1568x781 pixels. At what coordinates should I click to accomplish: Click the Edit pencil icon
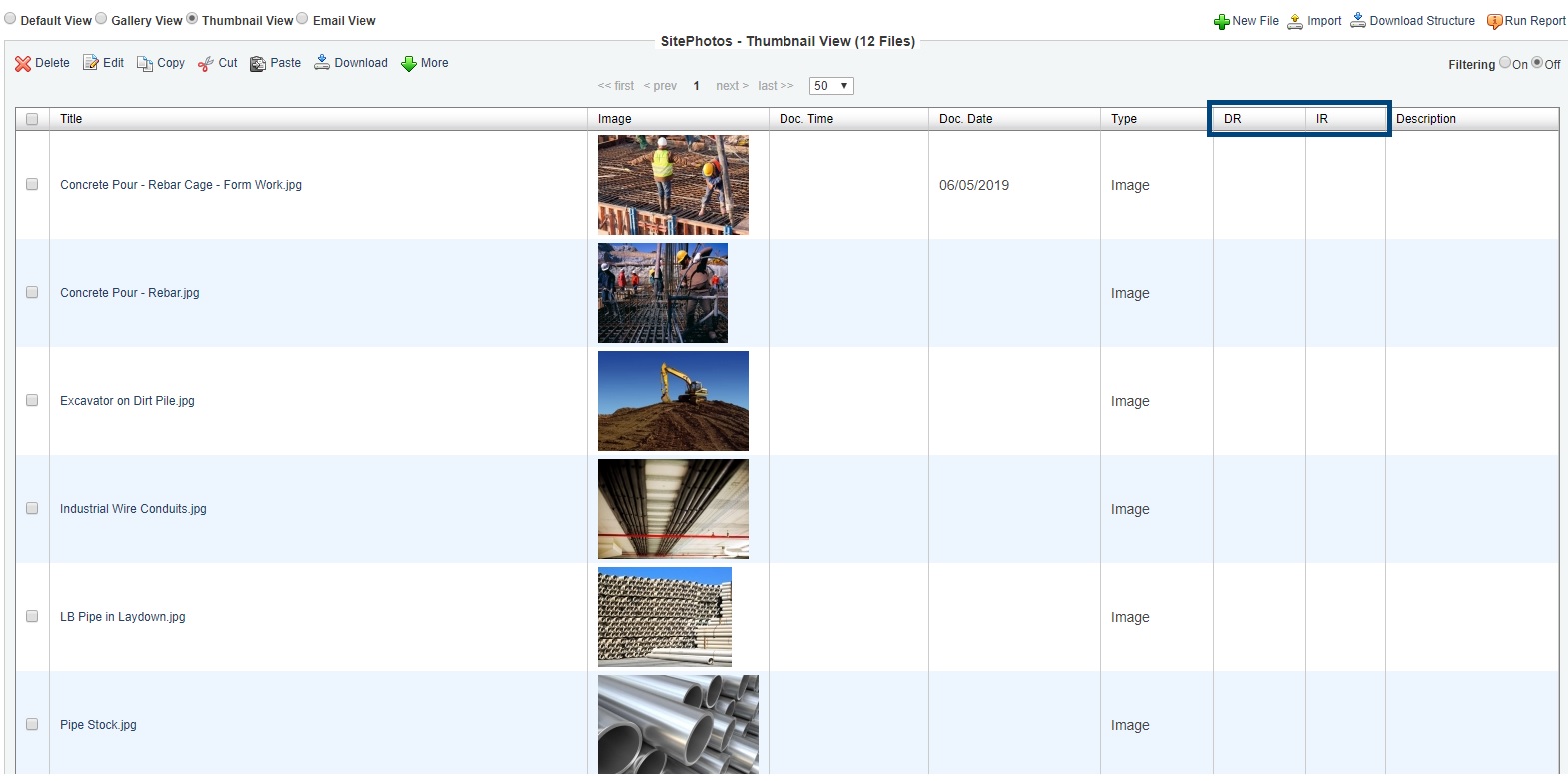click(x=91, y=63)
